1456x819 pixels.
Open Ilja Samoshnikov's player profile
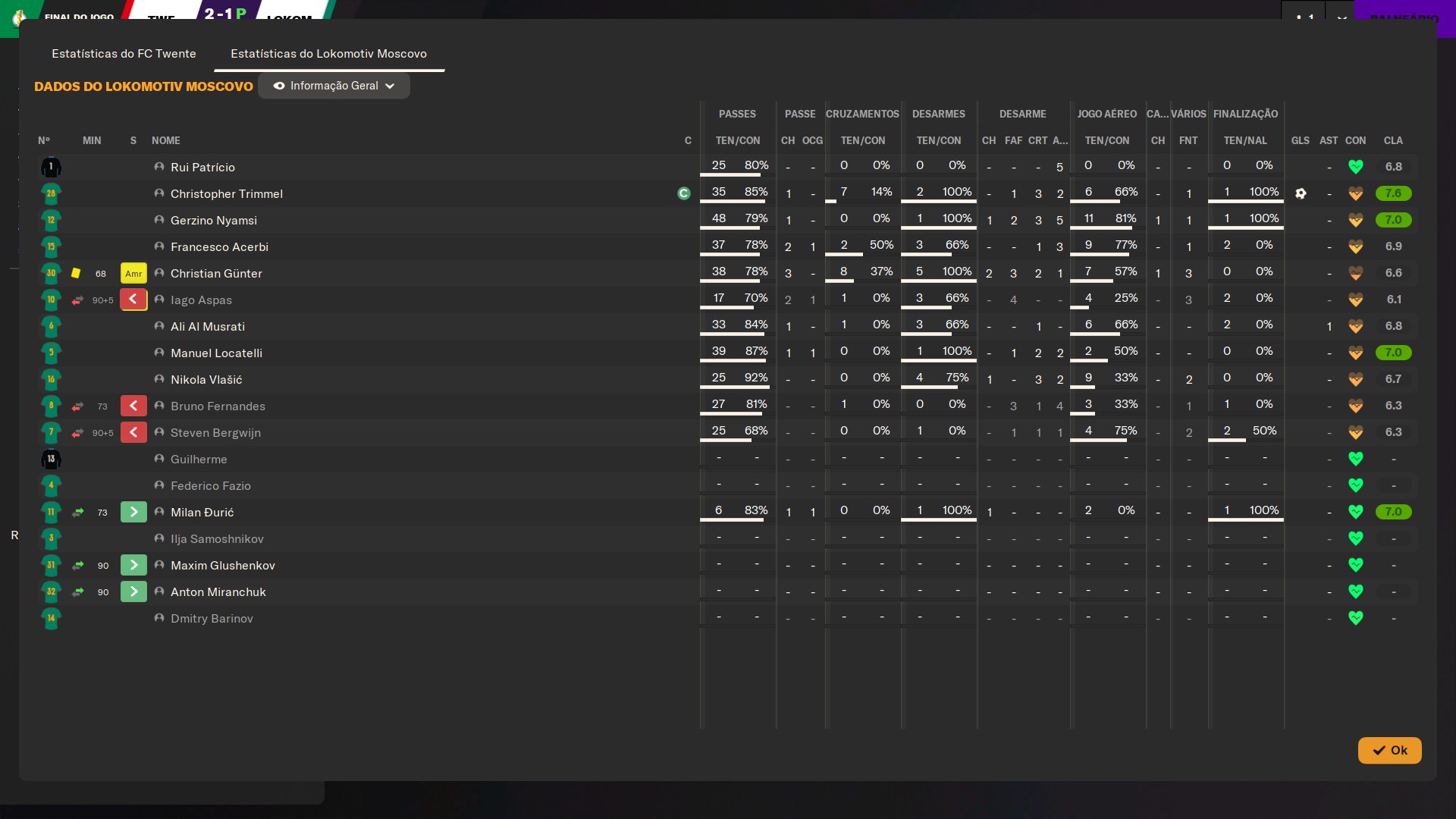pos(217,538)
